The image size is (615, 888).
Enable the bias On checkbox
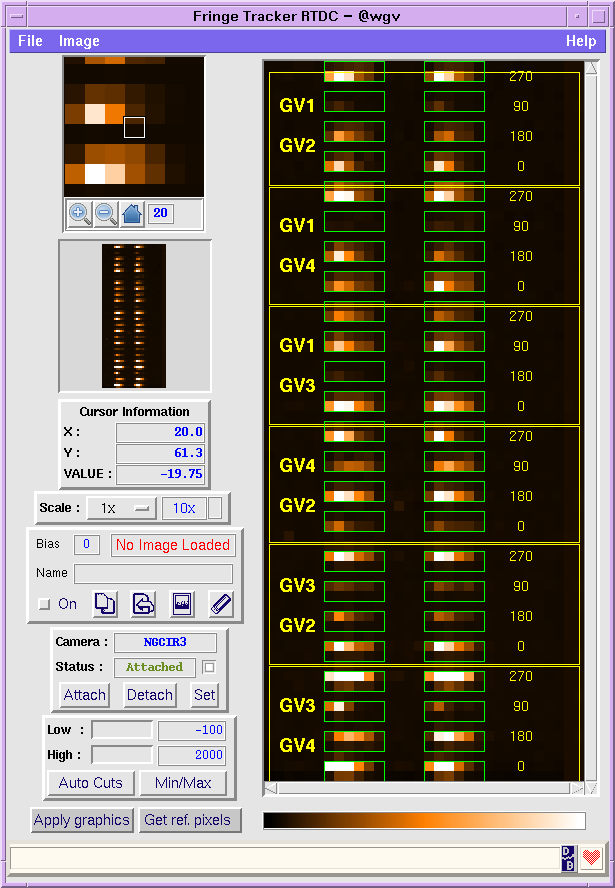(44, 604)
